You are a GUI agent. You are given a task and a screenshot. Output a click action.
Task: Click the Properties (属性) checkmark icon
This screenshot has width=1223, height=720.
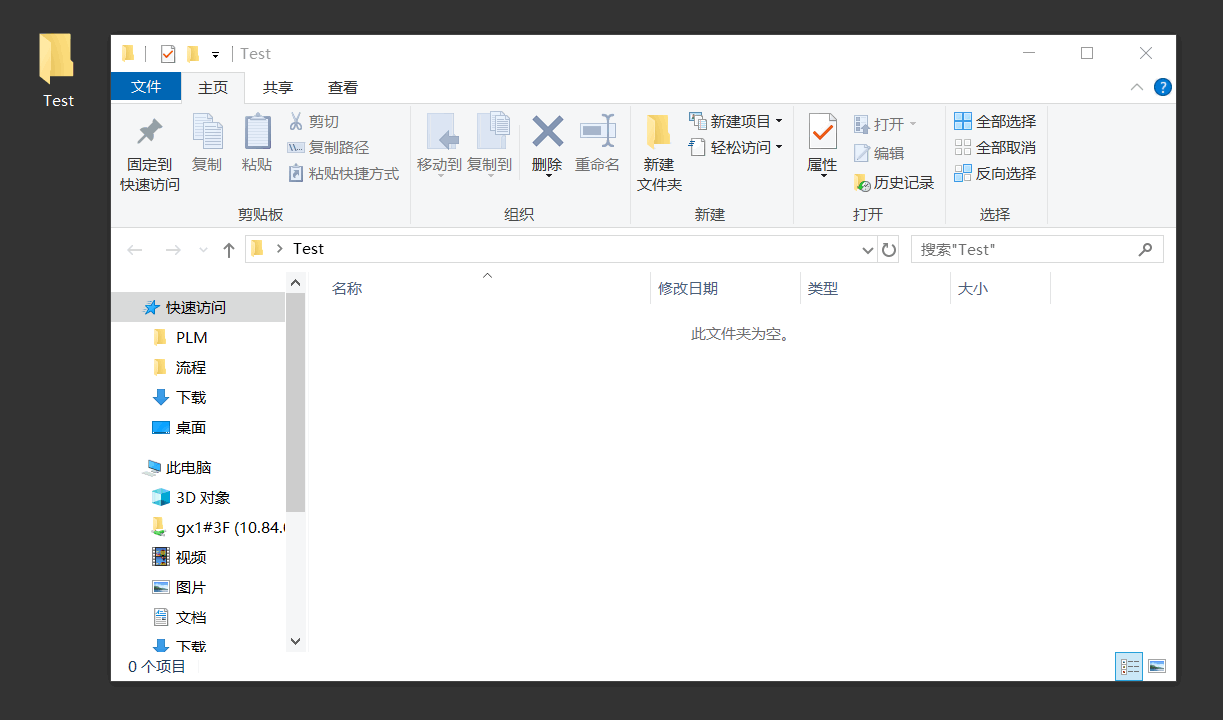click(822, 131)
